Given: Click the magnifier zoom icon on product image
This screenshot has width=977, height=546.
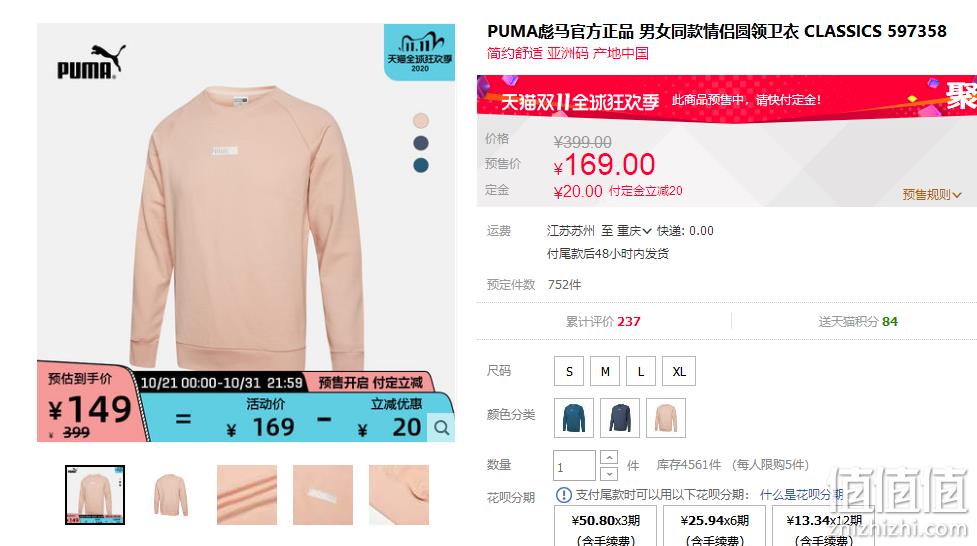Looking at the screenshot, I should tap(442, 428).
